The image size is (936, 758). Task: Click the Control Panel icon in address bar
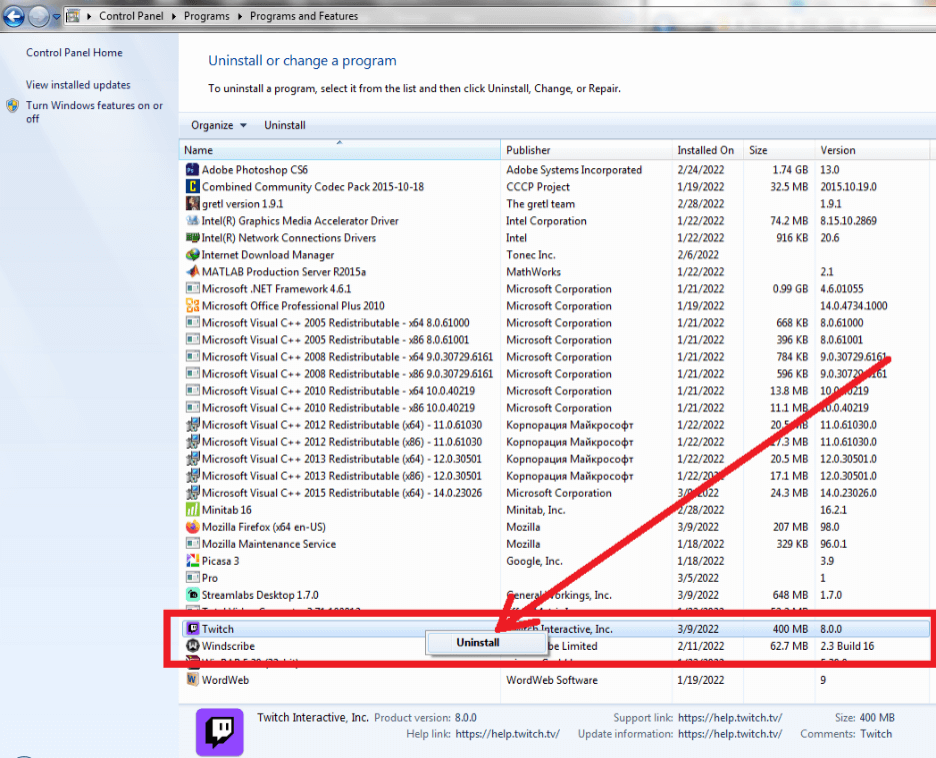[x=73, y=16]
